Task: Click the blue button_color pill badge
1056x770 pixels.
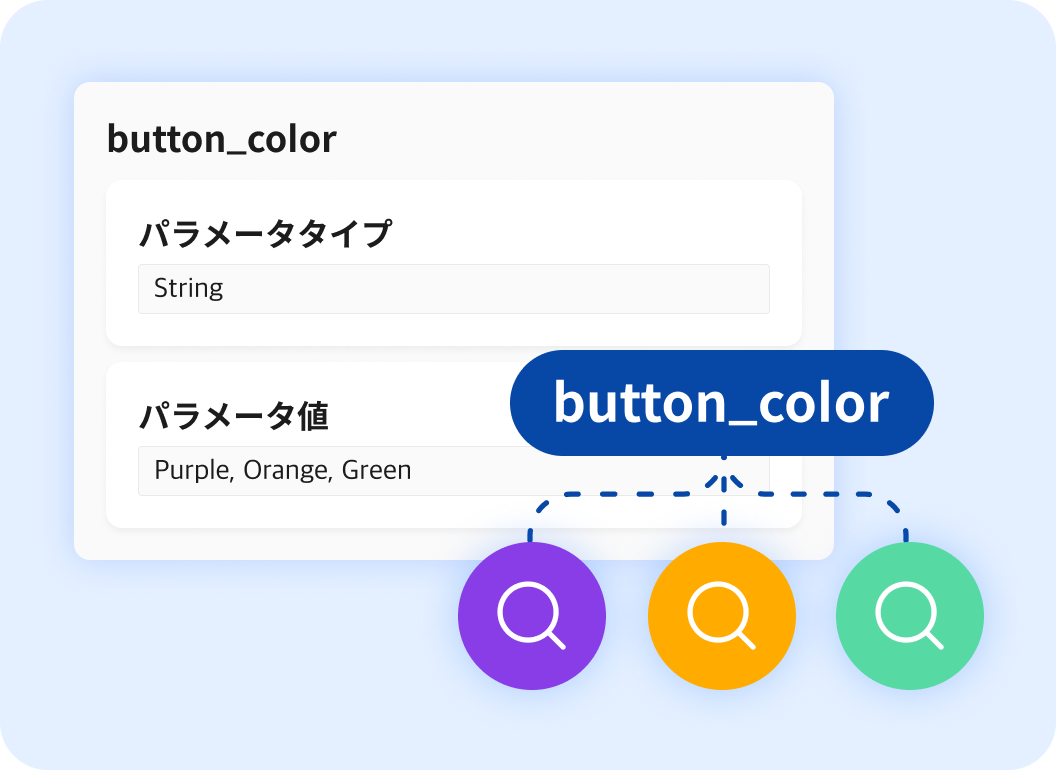Action: coord(721,403)
